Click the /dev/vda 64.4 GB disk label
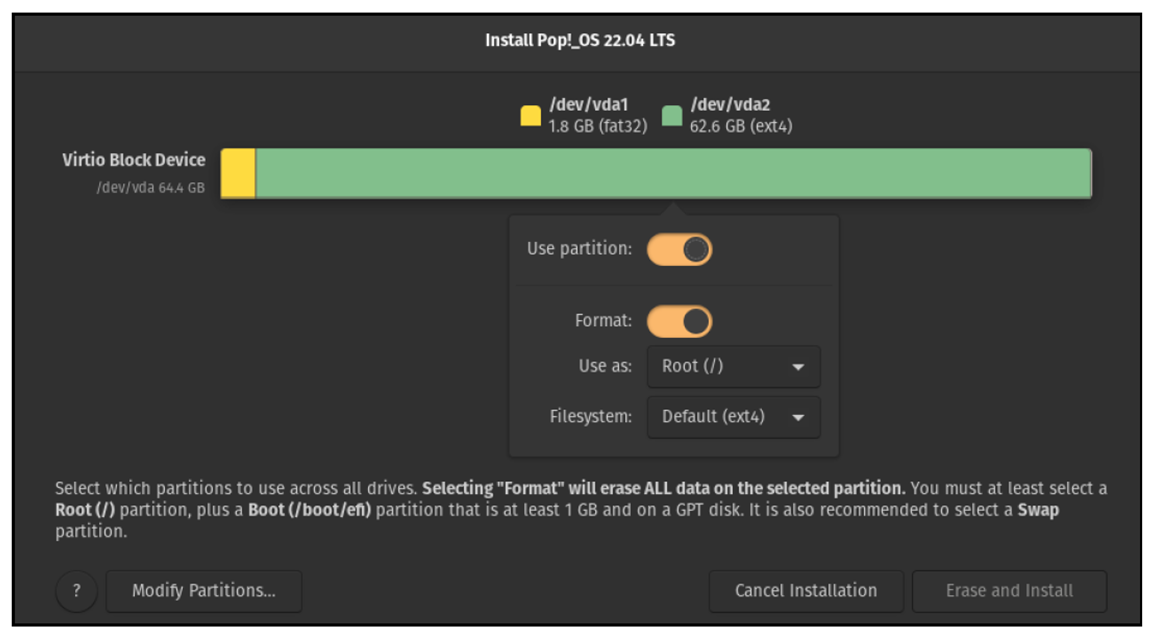1154x640 pixels. (x=150, y=185)
